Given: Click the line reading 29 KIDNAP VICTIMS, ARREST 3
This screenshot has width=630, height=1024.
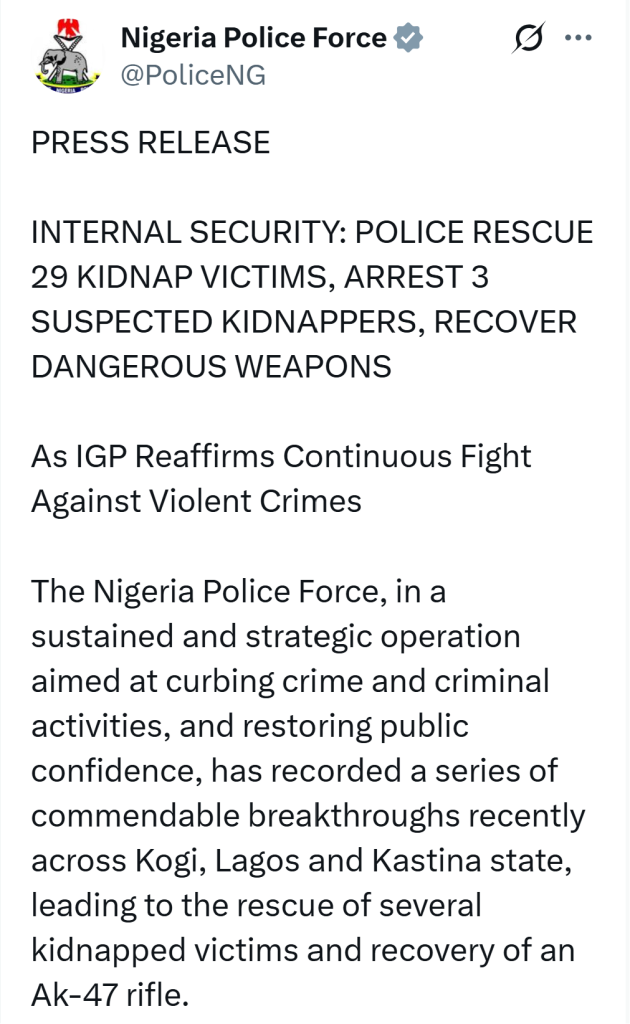Looking at the screenshot, I should pyautogui.click(x=260, y=277).
